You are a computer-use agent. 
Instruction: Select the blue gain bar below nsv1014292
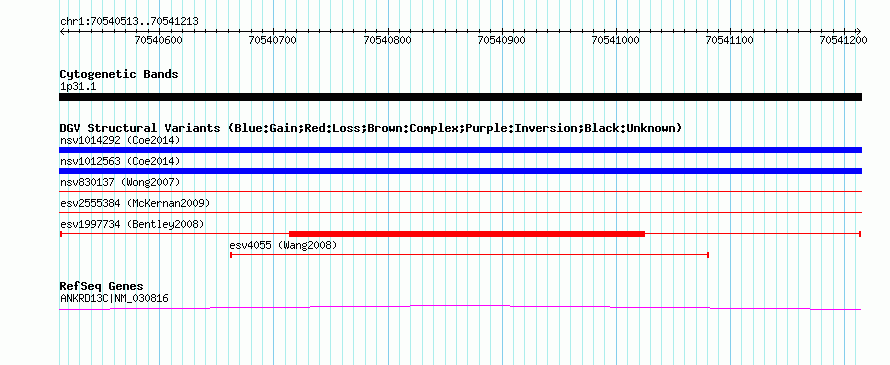point(460,150)
